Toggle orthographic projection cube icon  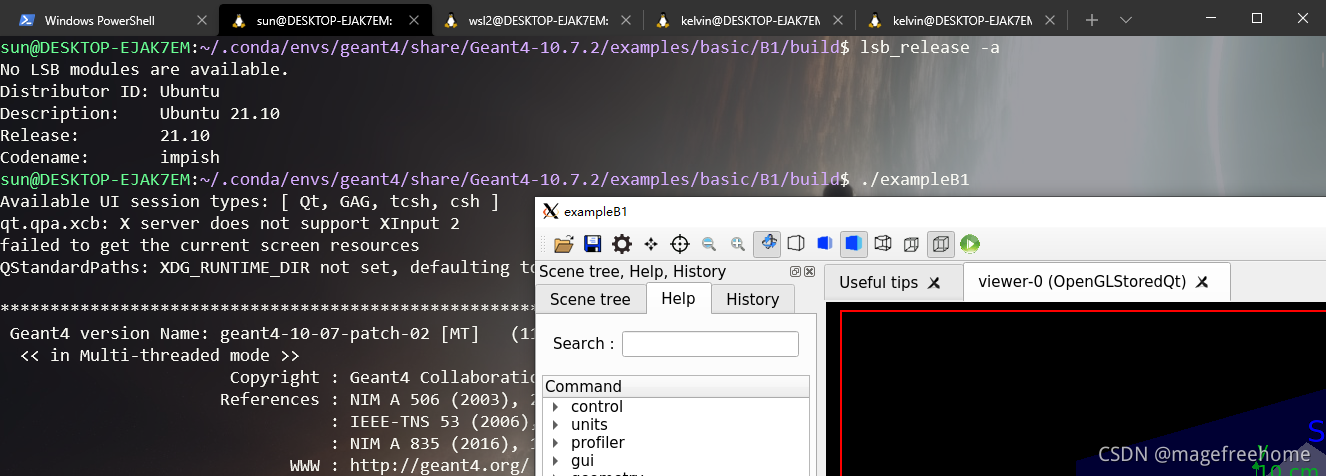pyautogui.click(x=941, y=243)
